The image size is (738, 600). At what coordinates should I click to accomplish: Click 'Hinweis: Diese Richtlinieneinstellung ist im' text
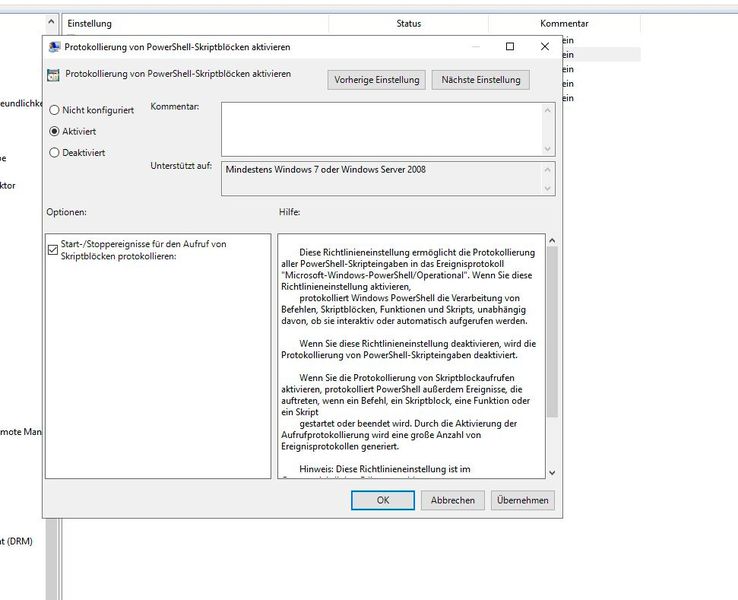[385, 469]
